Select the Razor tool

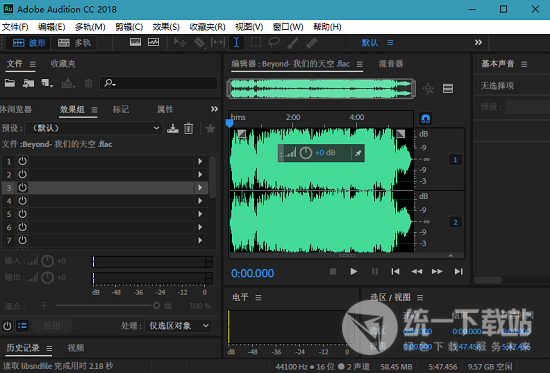point(199,43)
